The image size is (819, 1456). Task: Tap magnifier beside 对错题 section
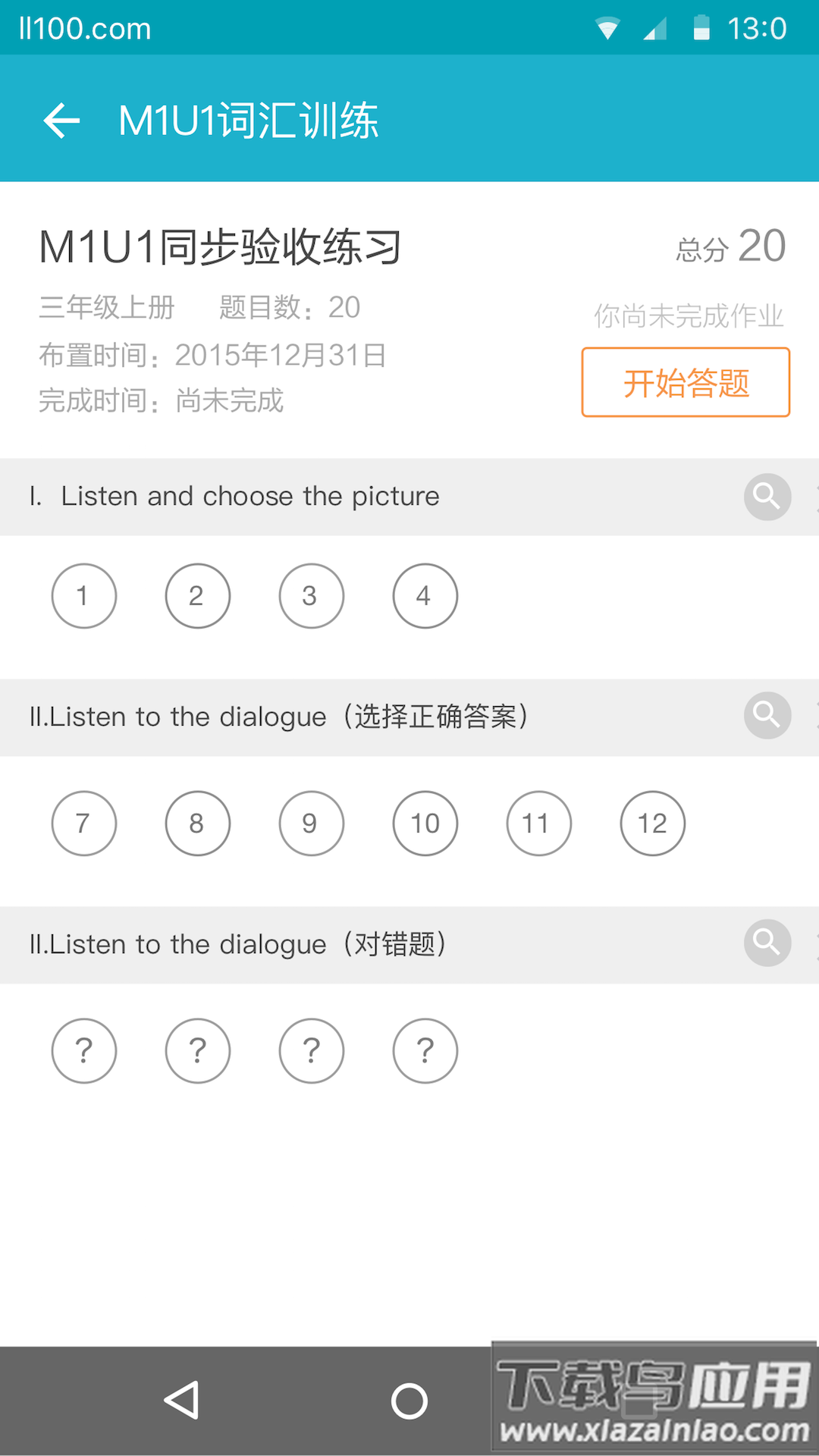[x=767, y=943]
